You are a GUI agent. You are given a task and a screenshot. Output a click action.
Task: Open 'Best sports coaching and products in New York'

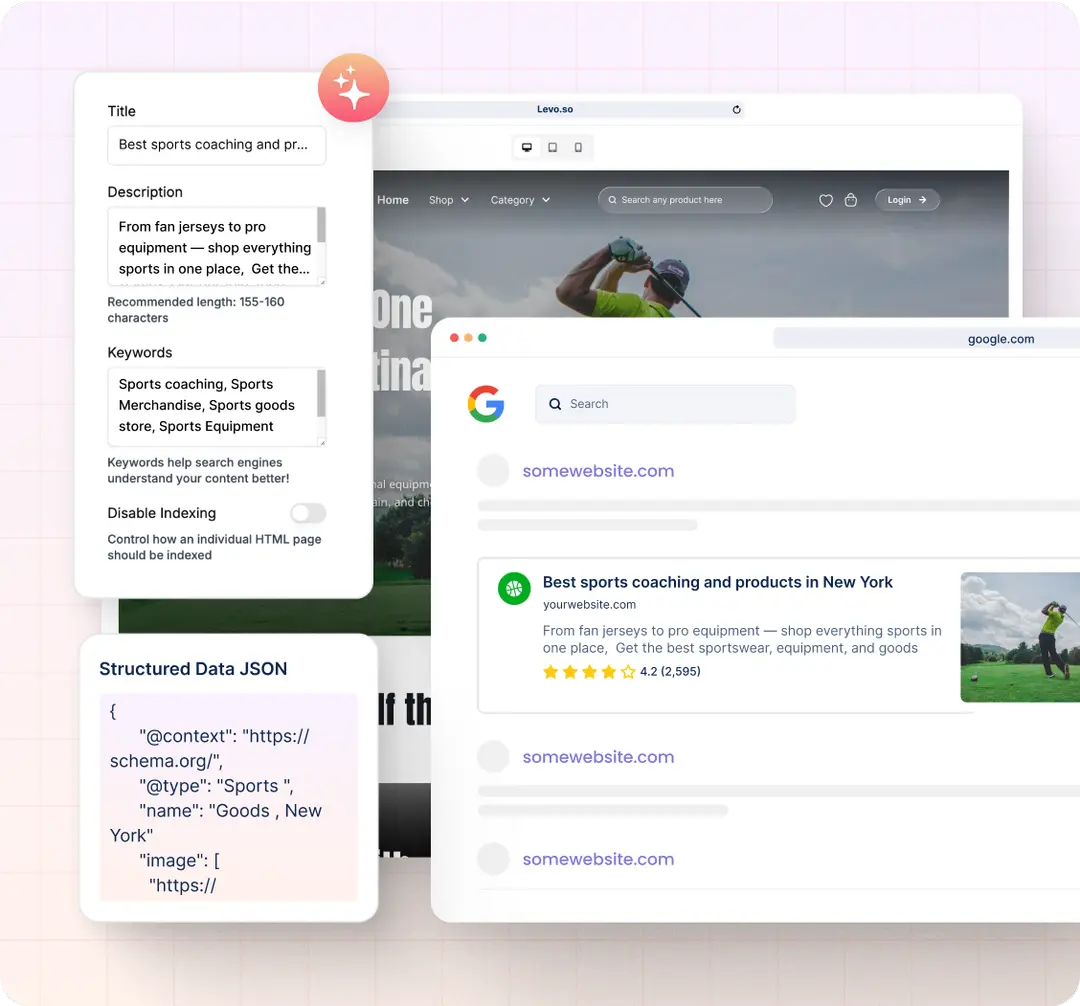click(717, 583)
